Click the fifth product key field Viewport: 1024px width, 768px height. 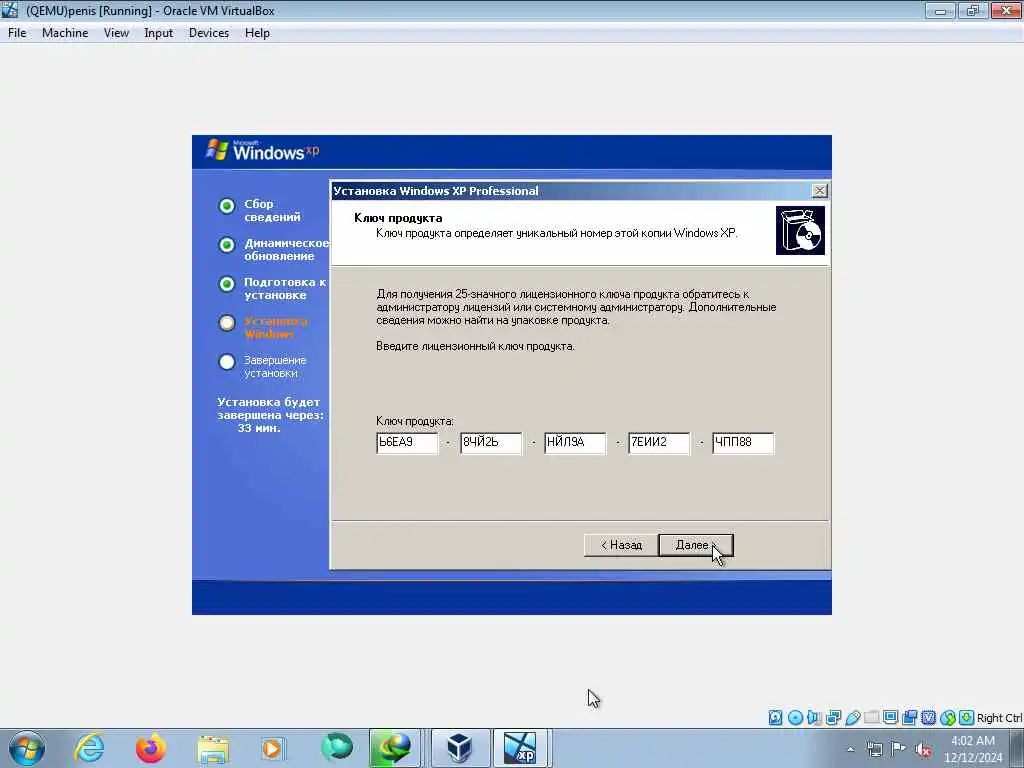point(743,443)
